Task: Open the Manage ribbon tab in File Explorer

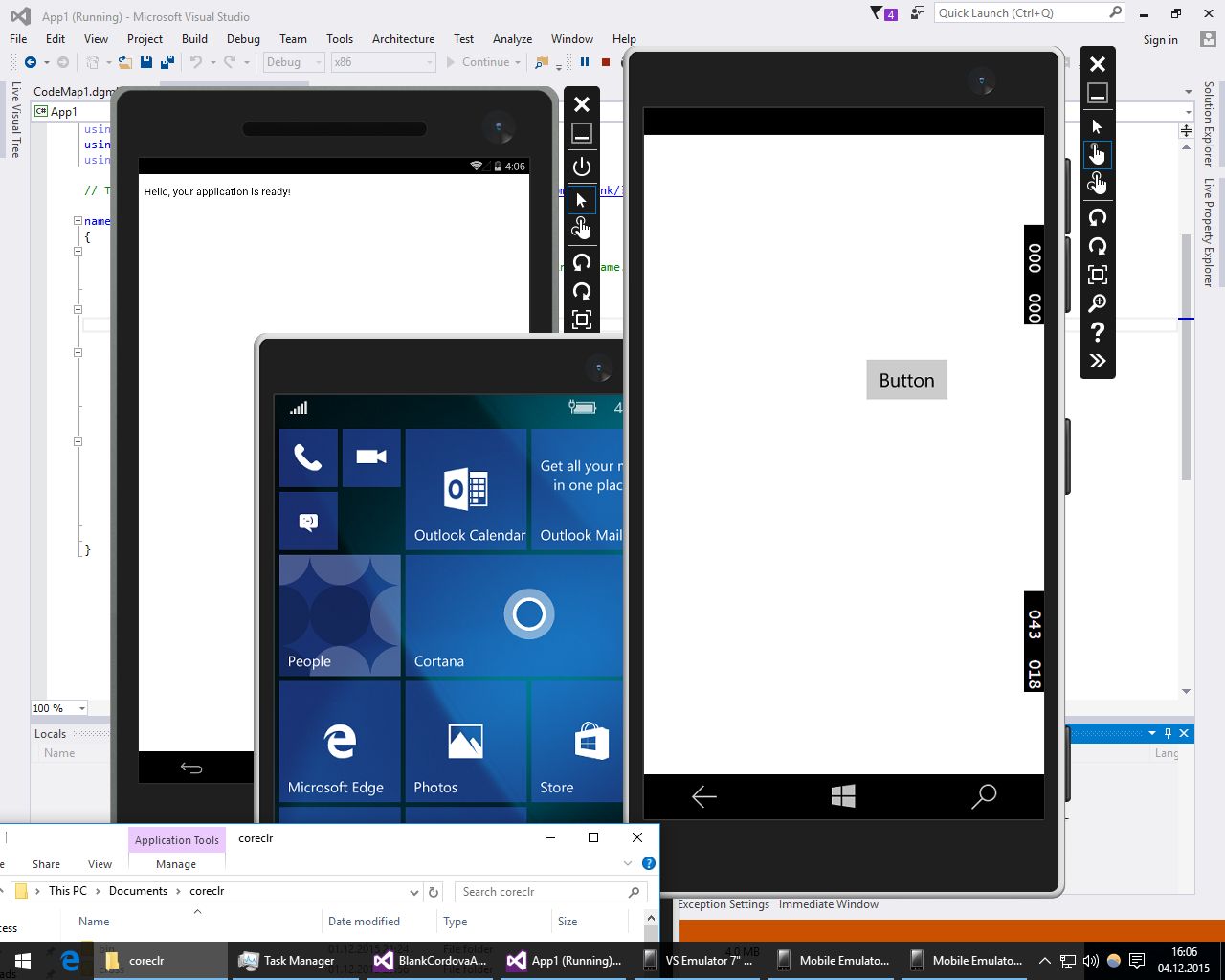Action: pos(176,864)
